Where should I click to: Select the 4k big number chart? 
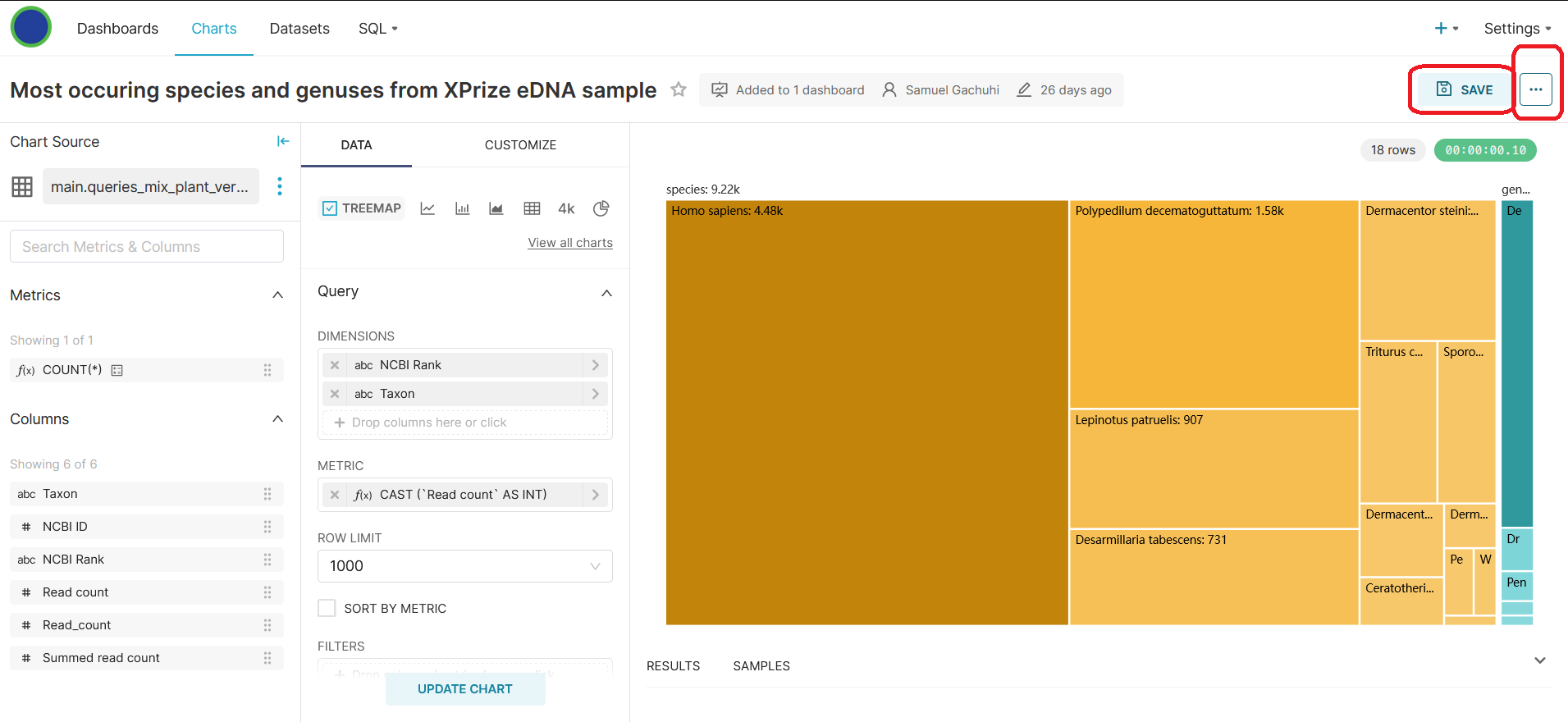pyautogui.click(x=566, y=208)
